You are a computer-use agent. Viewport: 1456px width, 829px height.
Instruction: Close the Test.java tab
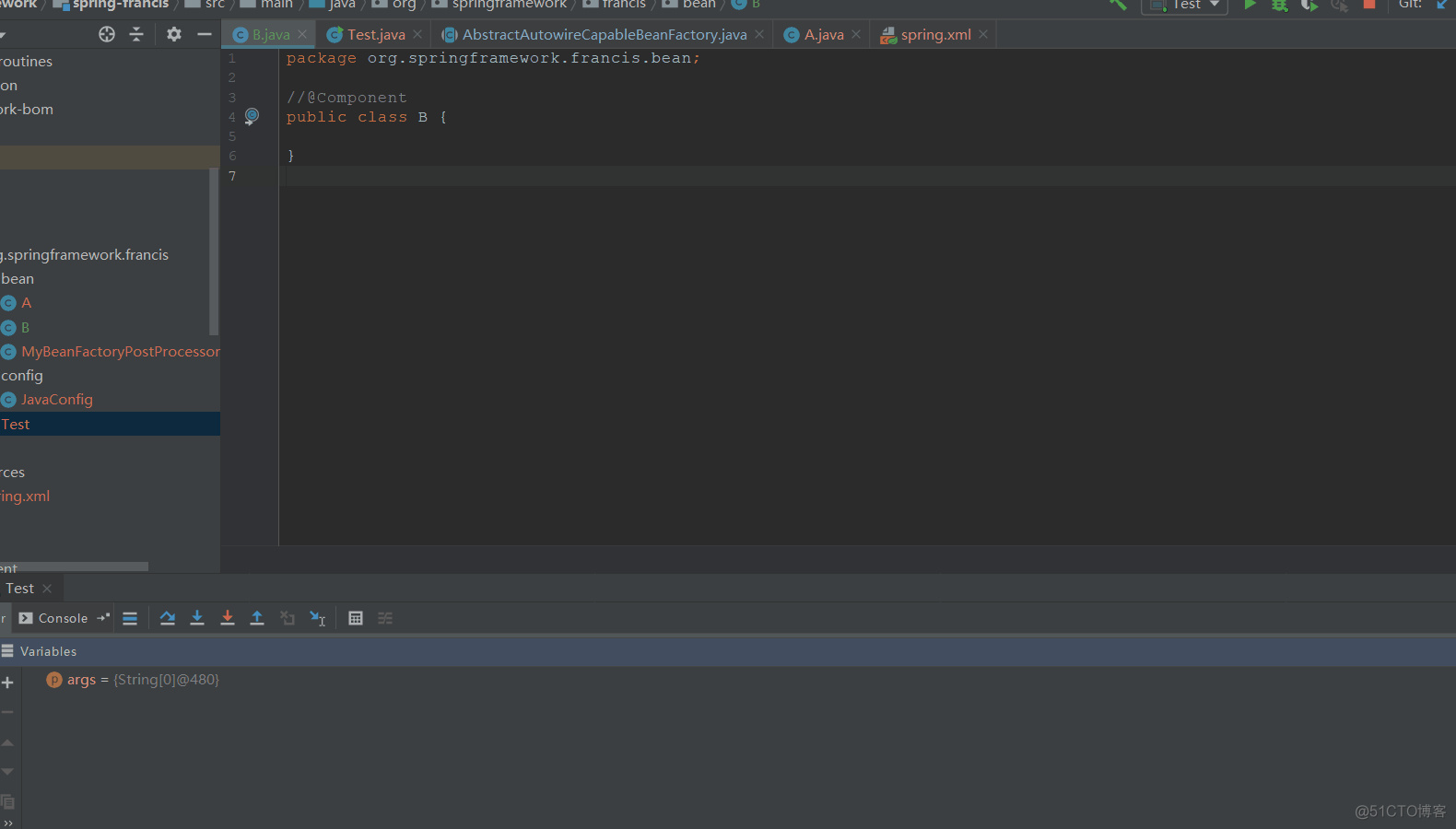(x=417, y=35)
